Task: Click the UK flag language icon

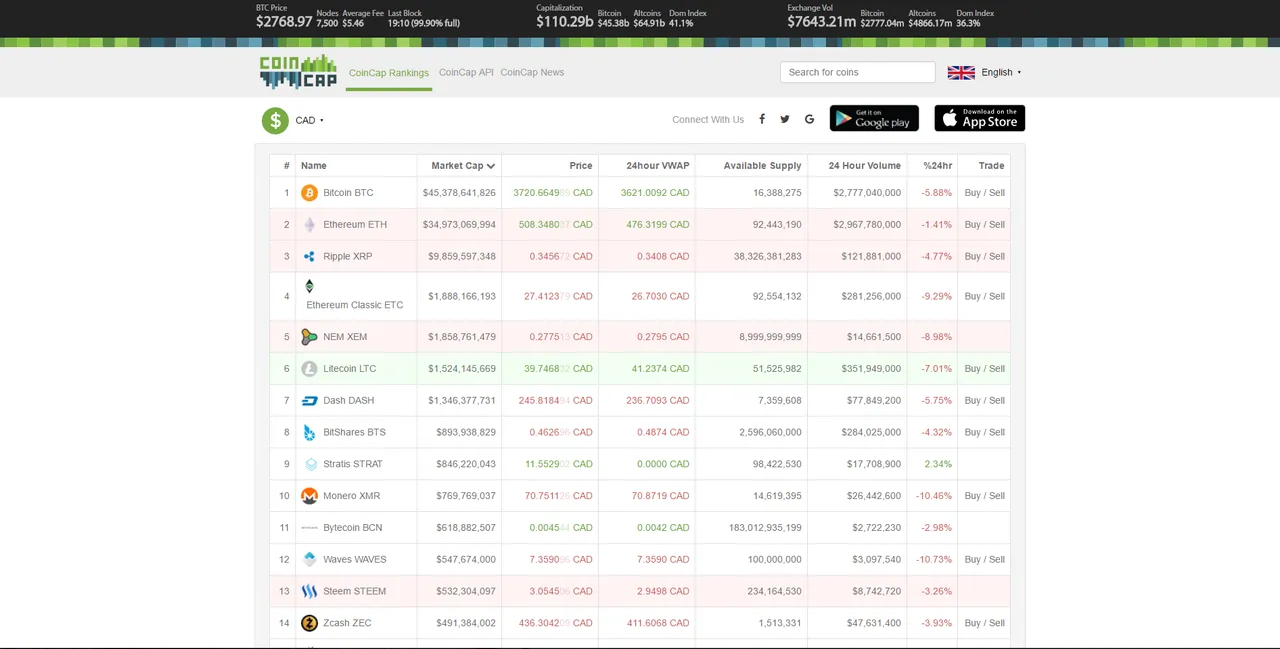Action: point(961,72)
